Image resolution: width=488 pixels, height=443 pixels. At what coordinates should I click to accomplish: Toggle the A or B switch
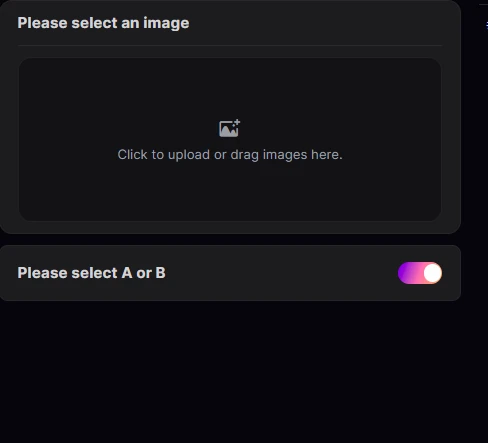tap(420, 273)
